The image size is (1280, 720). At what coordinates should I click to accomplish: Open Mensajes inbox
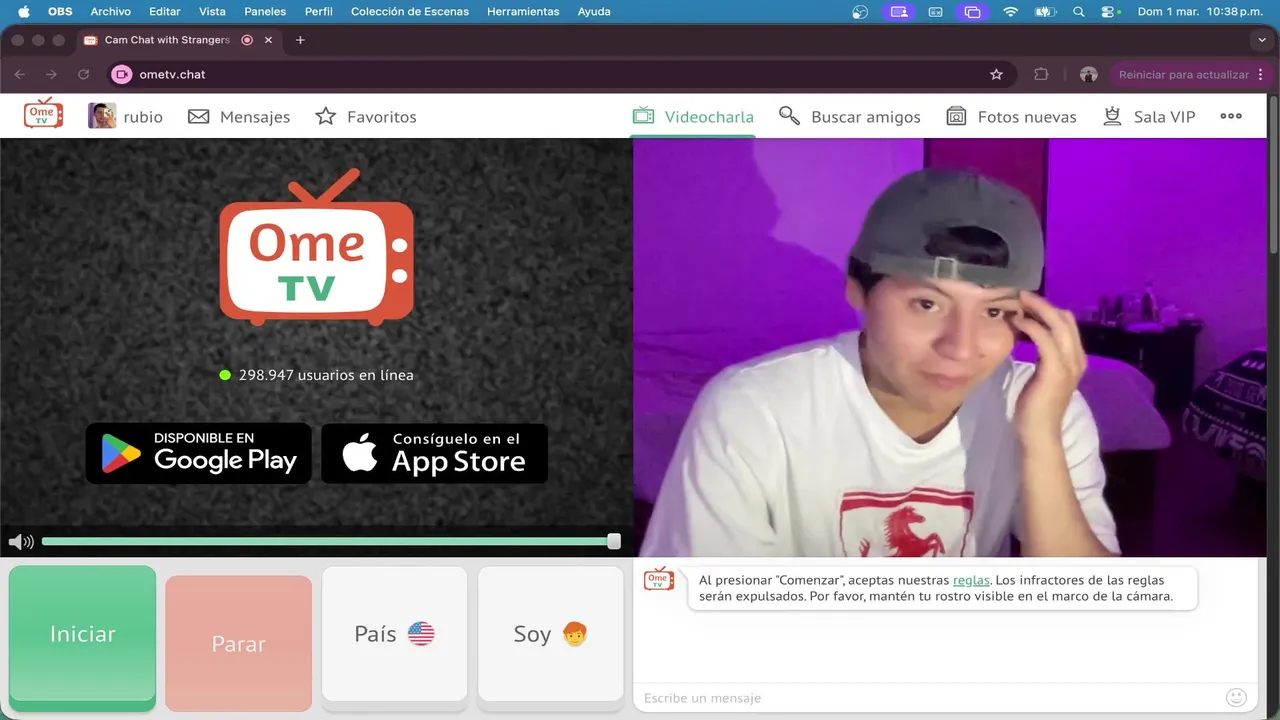tap(239, 117)
